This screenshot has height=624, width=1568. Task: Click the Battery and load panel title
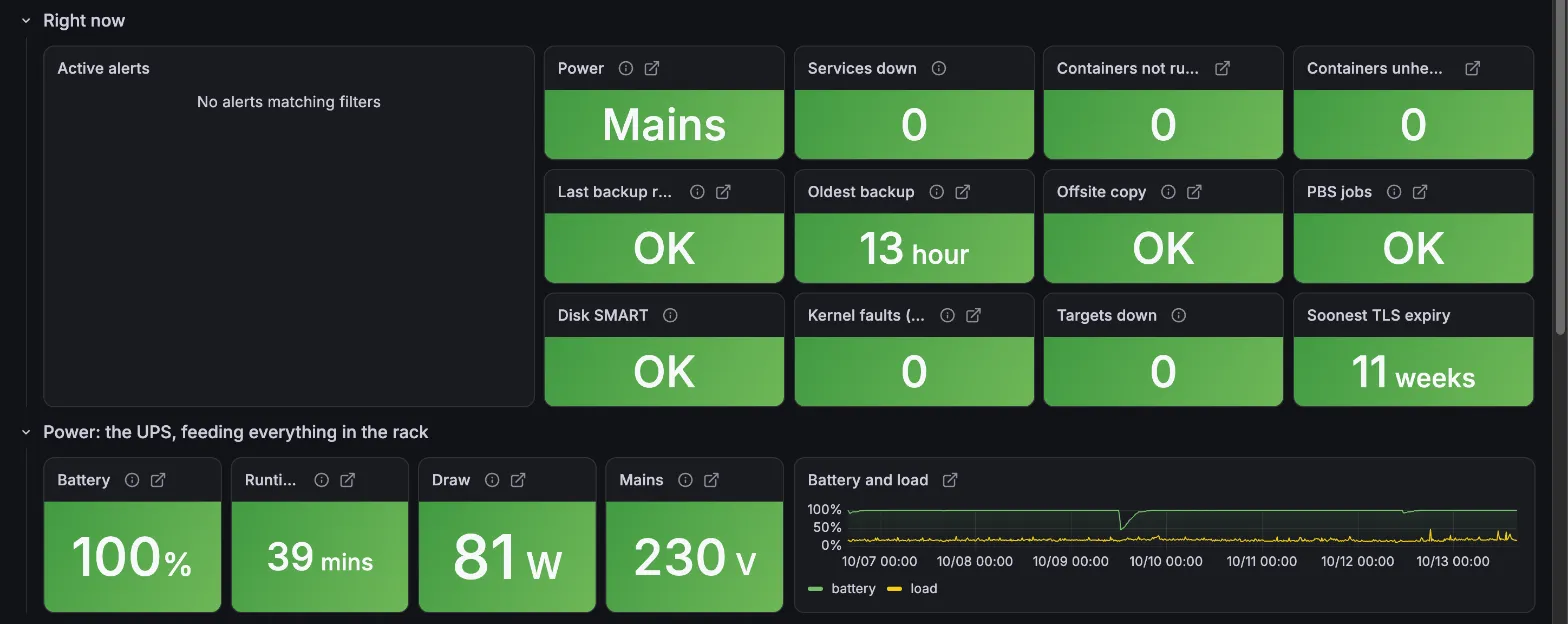[868, 480]
